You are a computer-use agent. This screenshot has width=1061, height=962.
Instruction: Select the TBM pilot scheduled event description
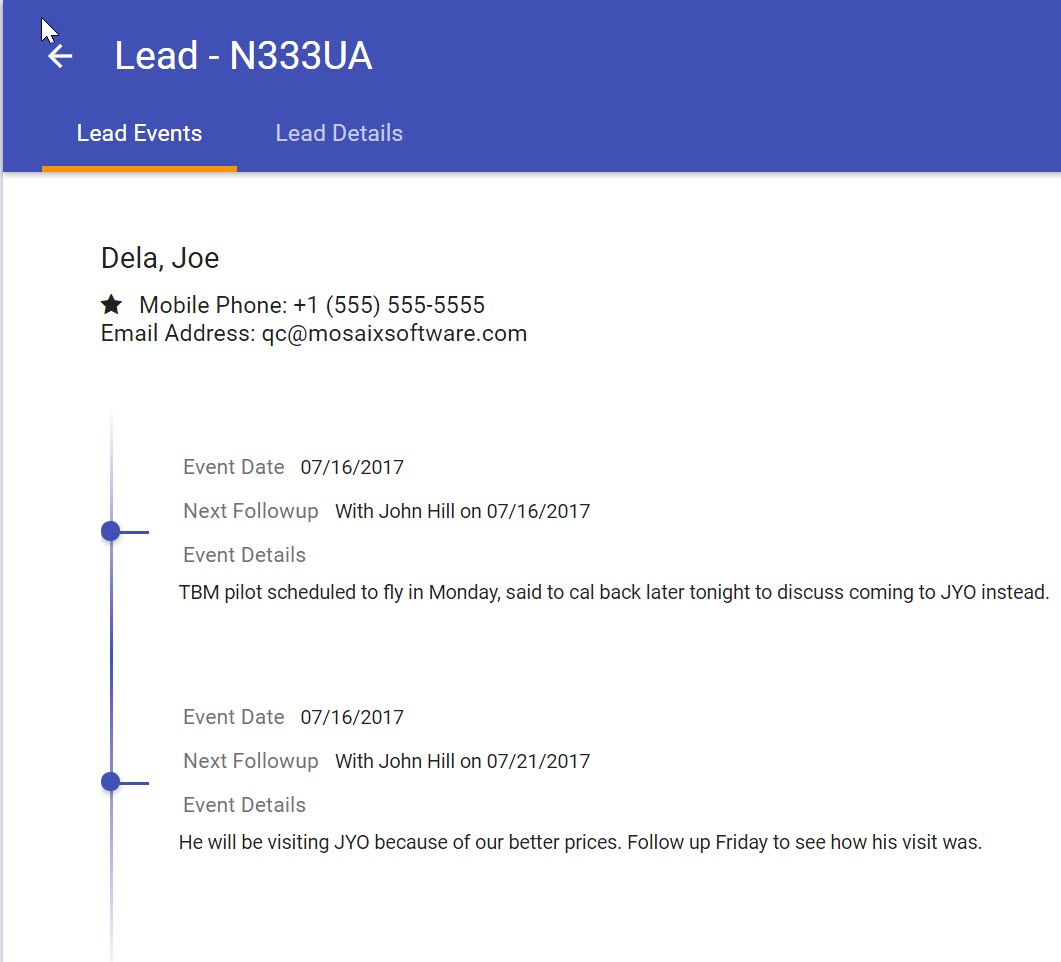point(613,592)
